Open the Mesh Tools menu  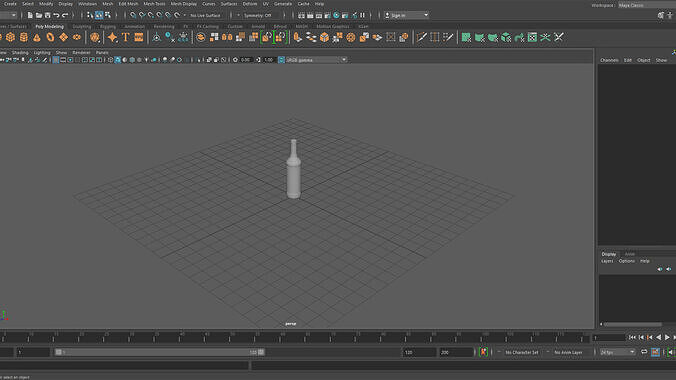pos(154,4)
